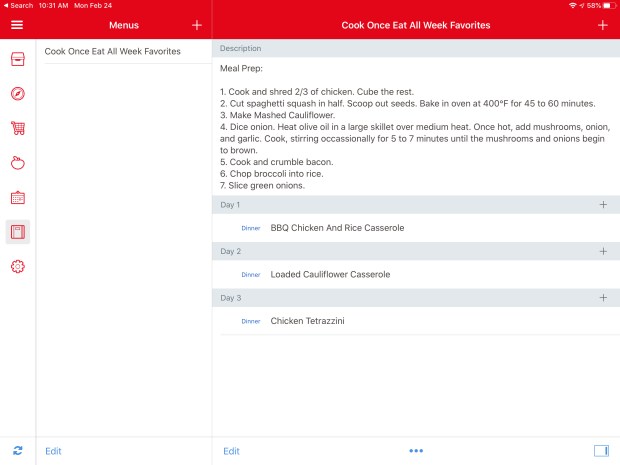Tap the sync icon at bottom-left

(18, 451)
